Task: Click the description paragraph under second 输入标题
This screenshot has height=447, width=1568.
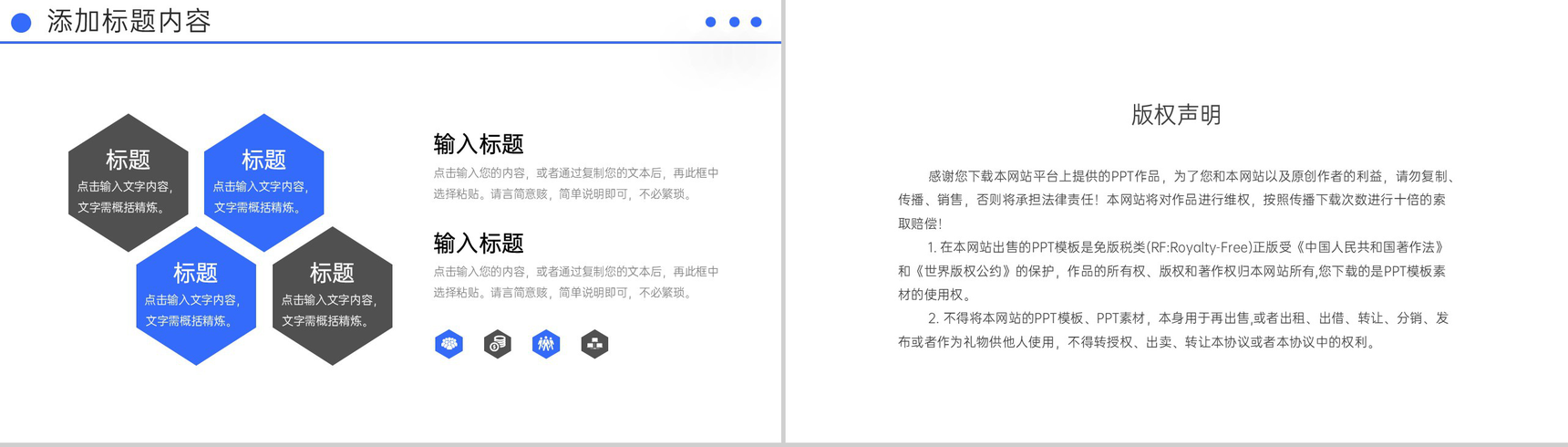Action: pos(576,282)
